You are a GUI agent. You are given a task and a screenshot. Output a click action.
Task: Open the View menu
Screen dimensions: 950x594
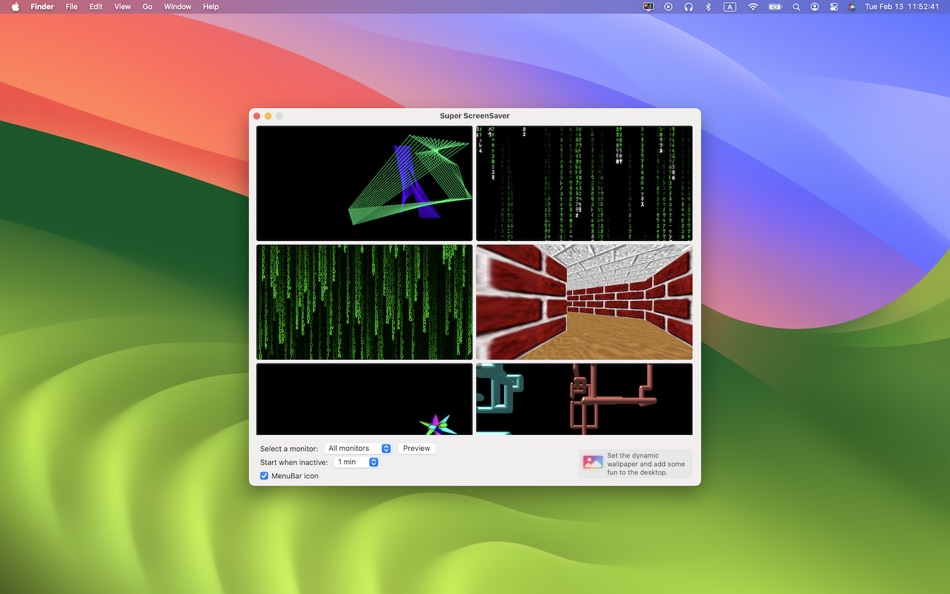[x=122, y=7]
